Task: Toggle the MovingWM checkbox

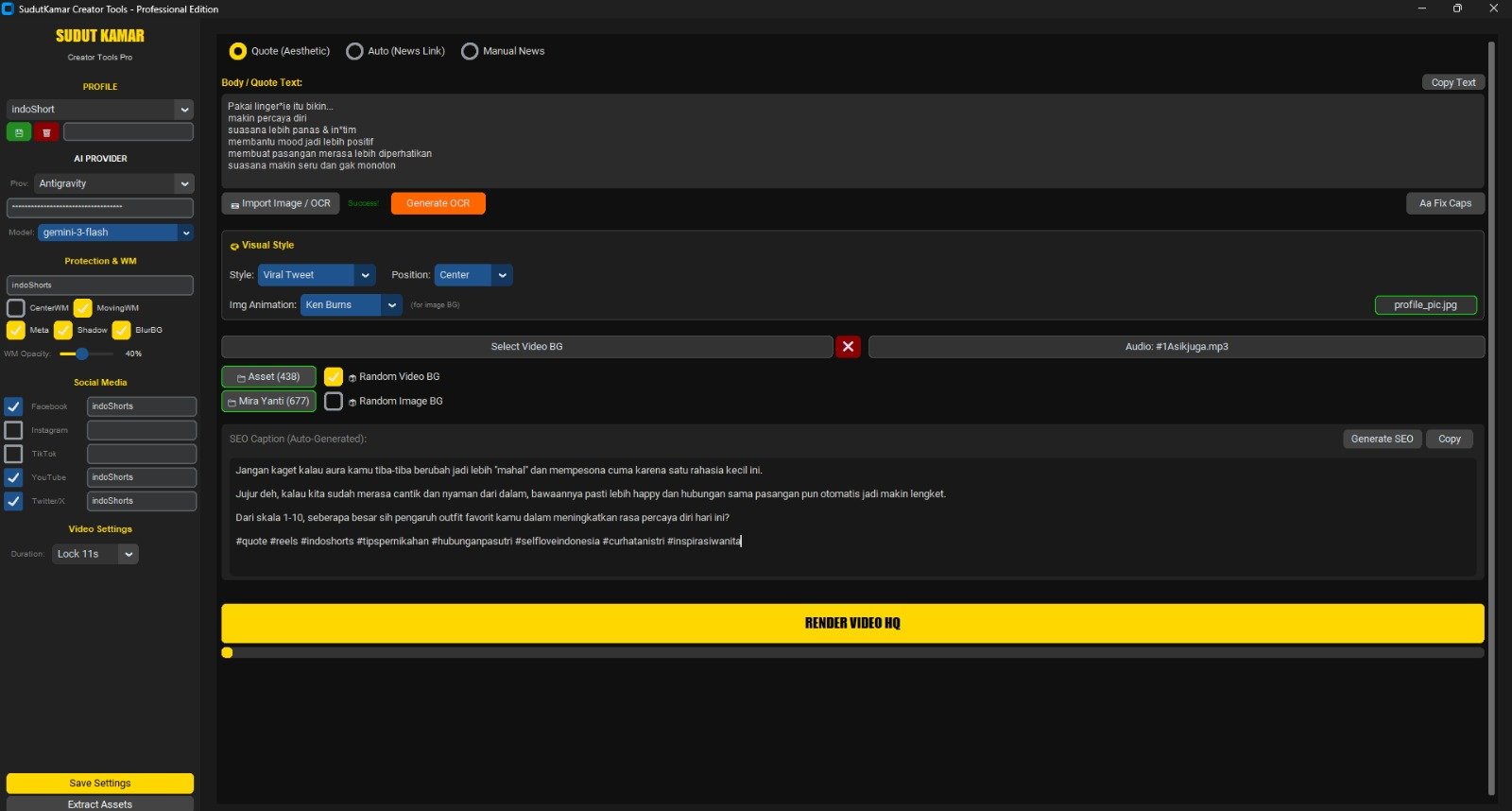Action: [x=83, y=308]
